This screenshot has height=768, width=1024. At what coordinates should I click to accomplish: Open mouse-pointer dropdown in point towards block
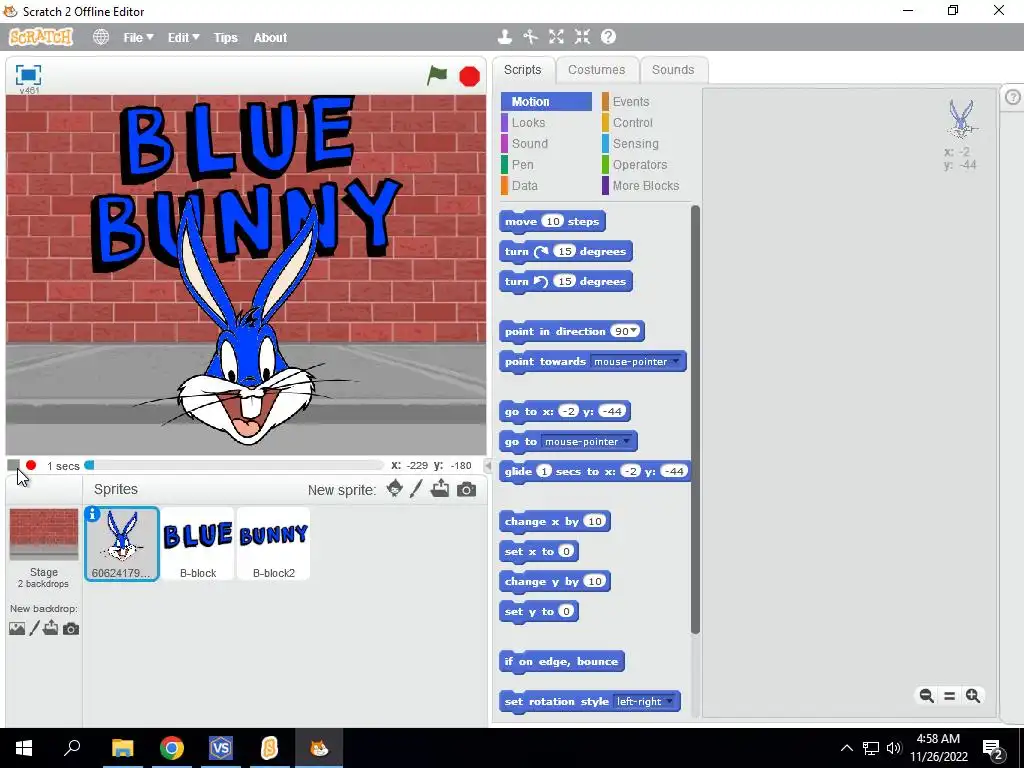point(676,361)
